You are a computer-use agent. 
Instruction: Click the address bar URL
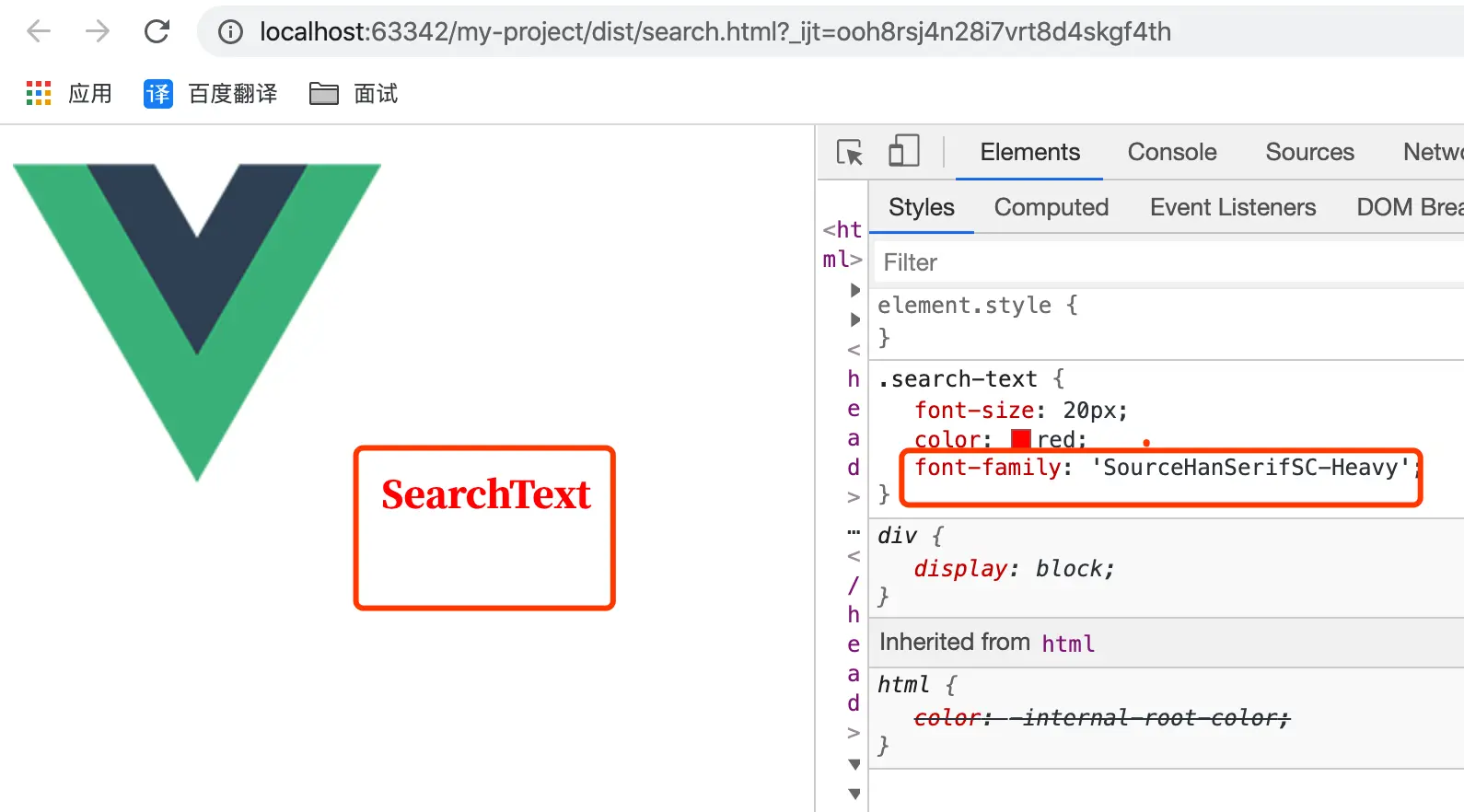[x=715, y=32]
